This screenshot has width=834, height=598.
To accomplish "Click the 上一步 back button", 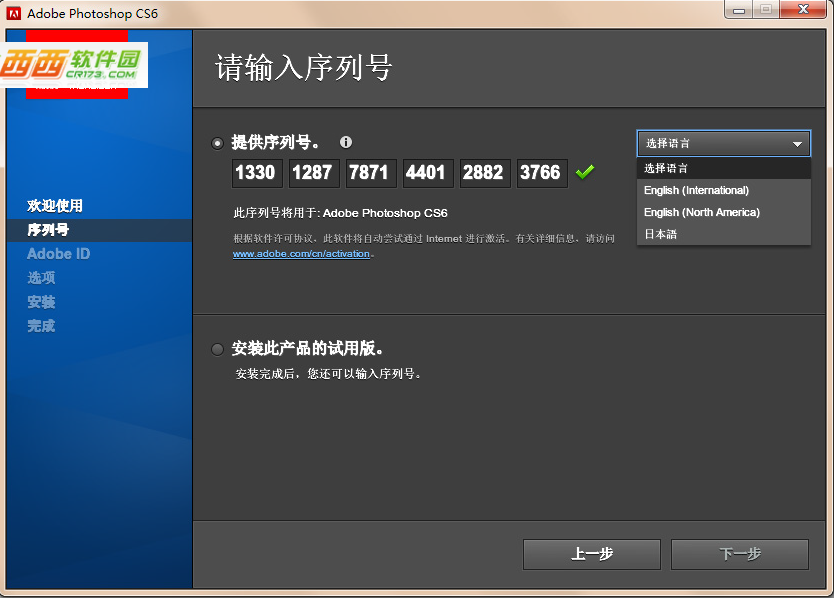I will 591,554.
